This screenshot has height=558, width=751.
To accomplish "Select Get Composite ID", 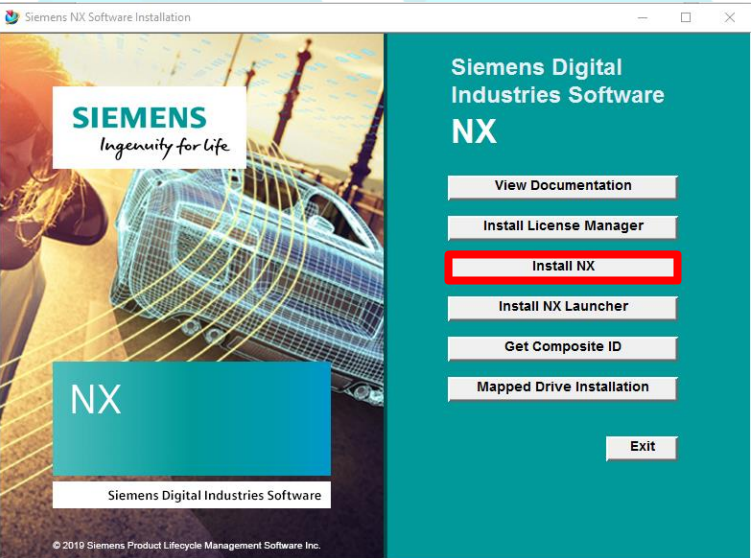I will pos(562,347).
